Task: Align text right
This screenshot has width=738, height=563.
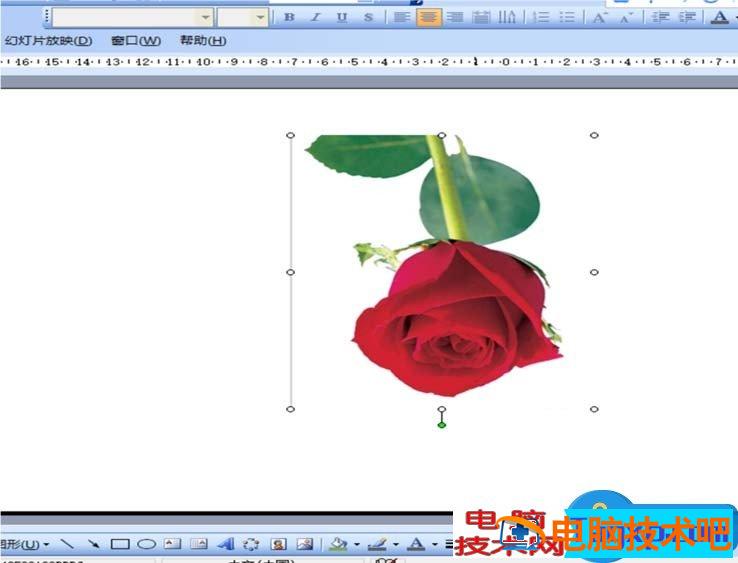Action: 455,17
